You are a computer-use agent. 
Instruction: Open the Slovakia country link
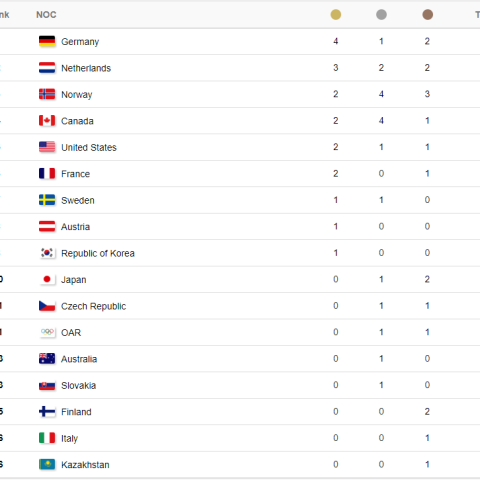[79, 385]
